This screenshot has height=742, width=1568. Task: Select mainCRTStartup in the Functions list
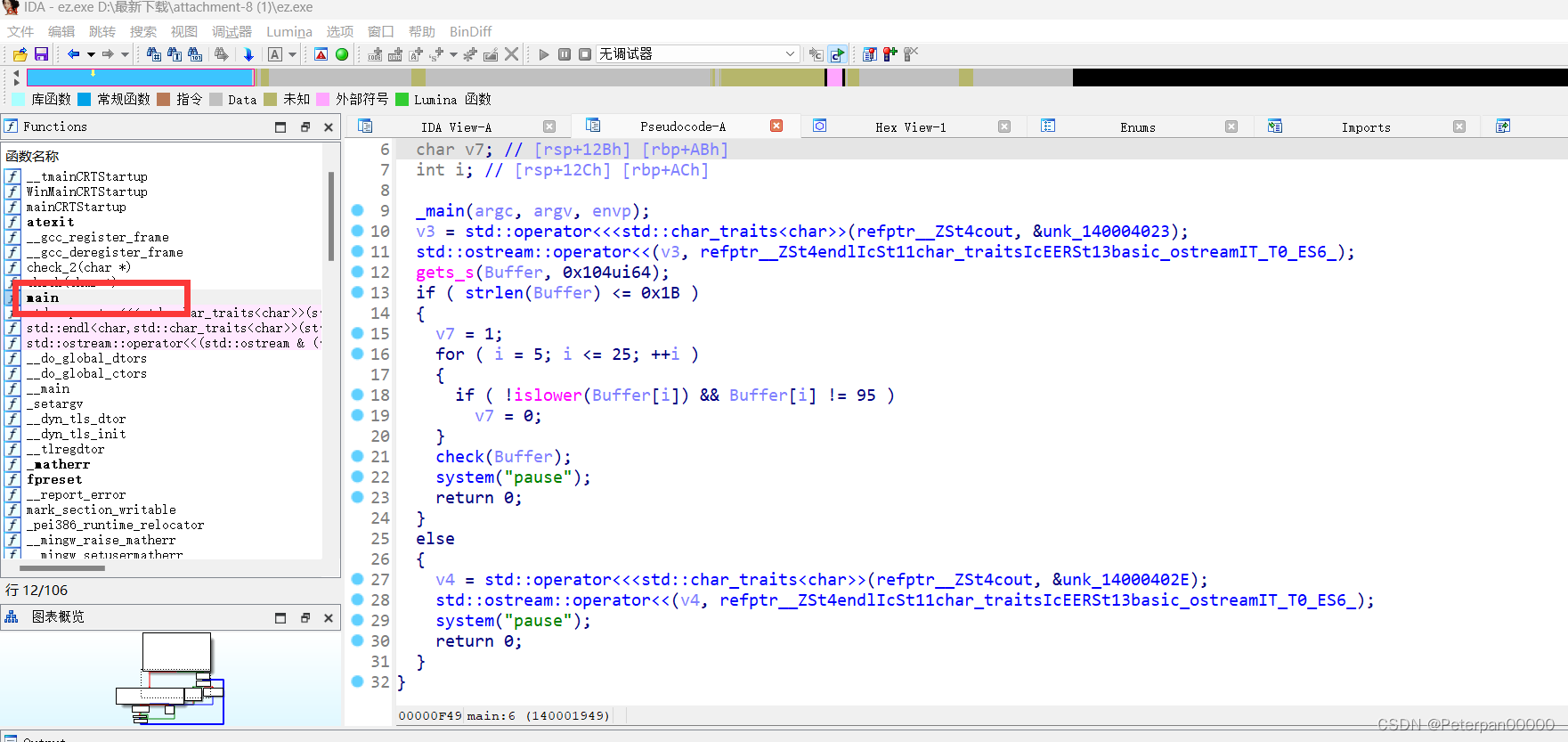(x=77, y=207)
